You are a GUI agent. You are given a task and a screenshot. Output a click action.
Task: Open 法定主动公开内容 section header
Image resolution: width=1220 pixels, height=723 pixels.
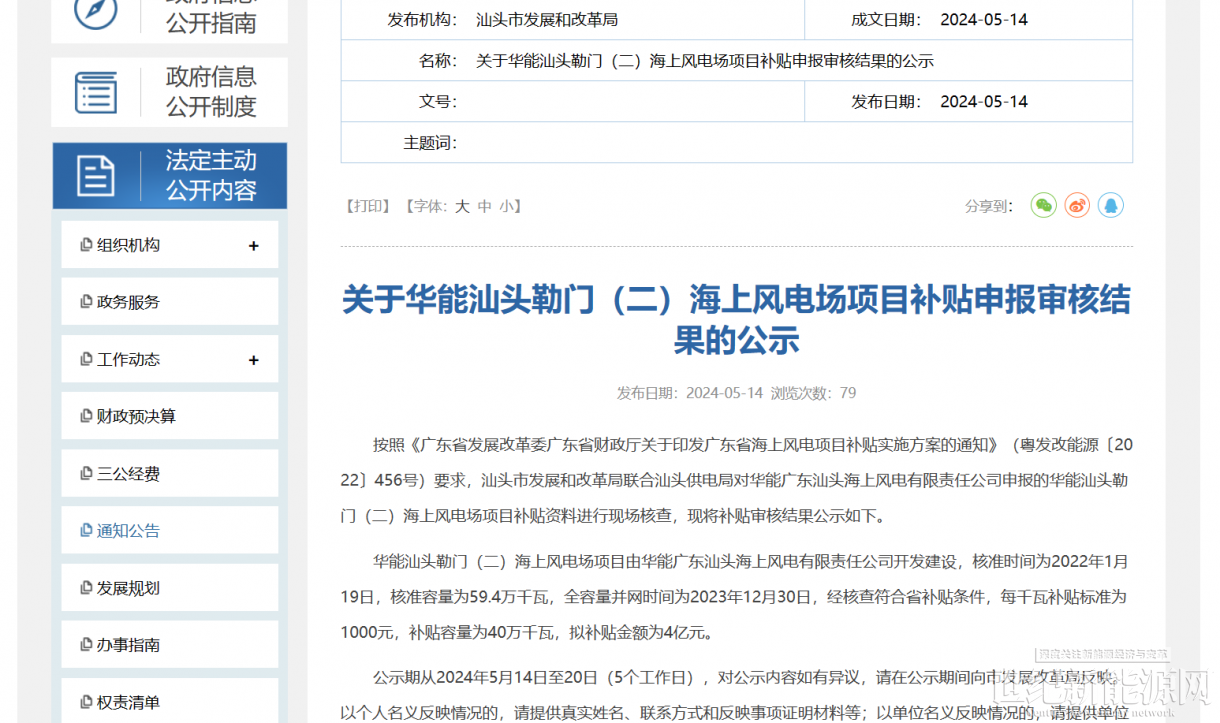coord(170,176)
